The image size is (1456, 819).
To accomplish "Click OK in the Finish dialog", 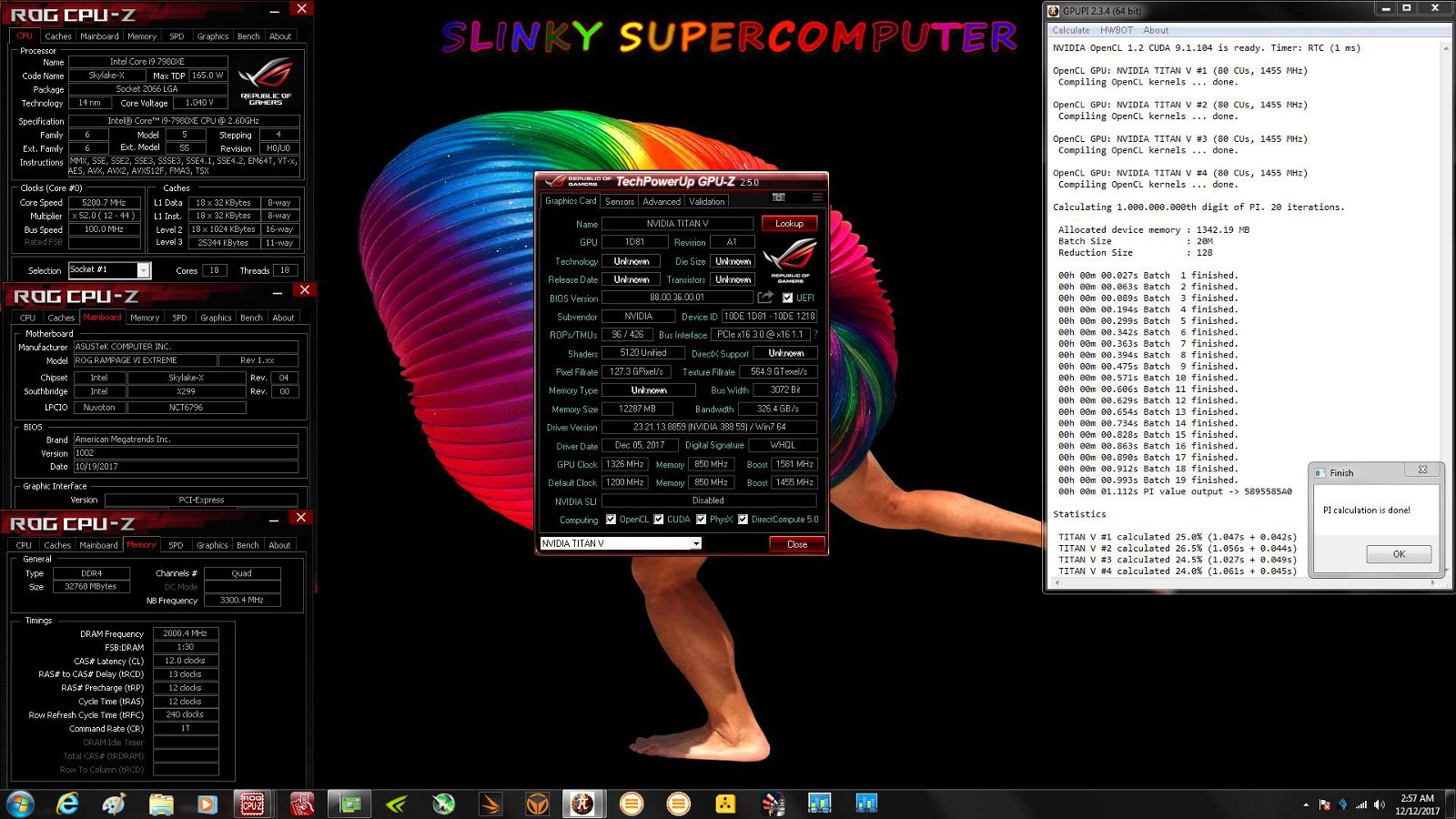I will 1399,554.
